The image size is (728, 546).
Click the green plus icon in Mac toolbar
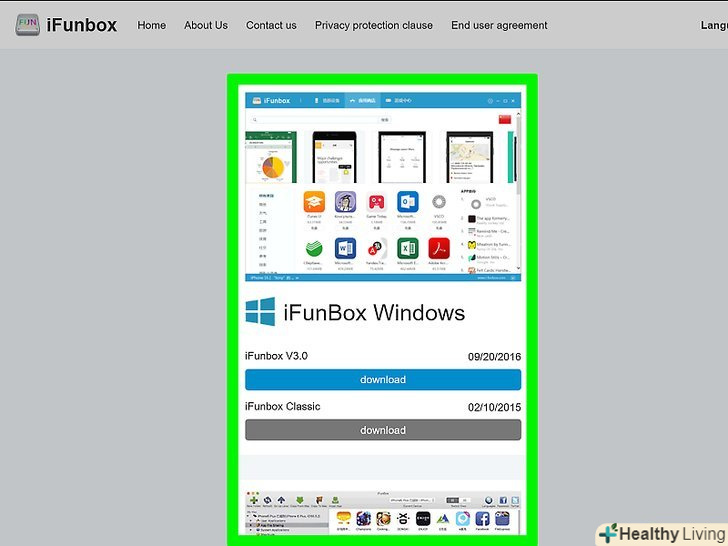coord(254,500)
